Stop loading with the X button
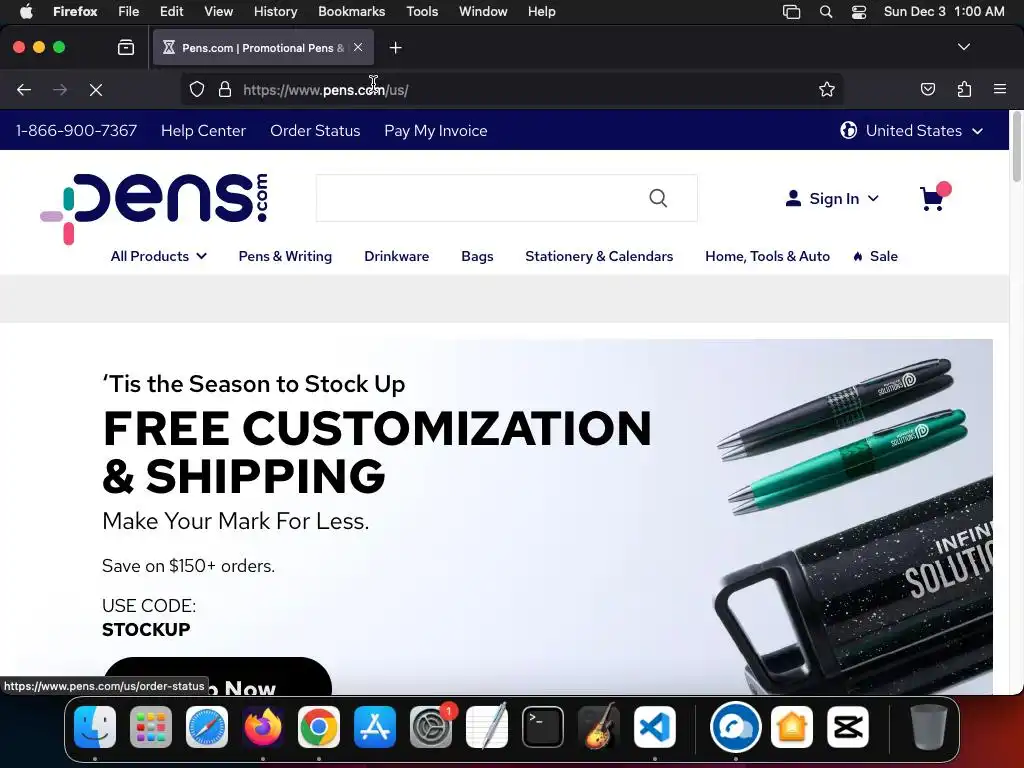This screenshot has width=1024, height=768. point(96,89)
